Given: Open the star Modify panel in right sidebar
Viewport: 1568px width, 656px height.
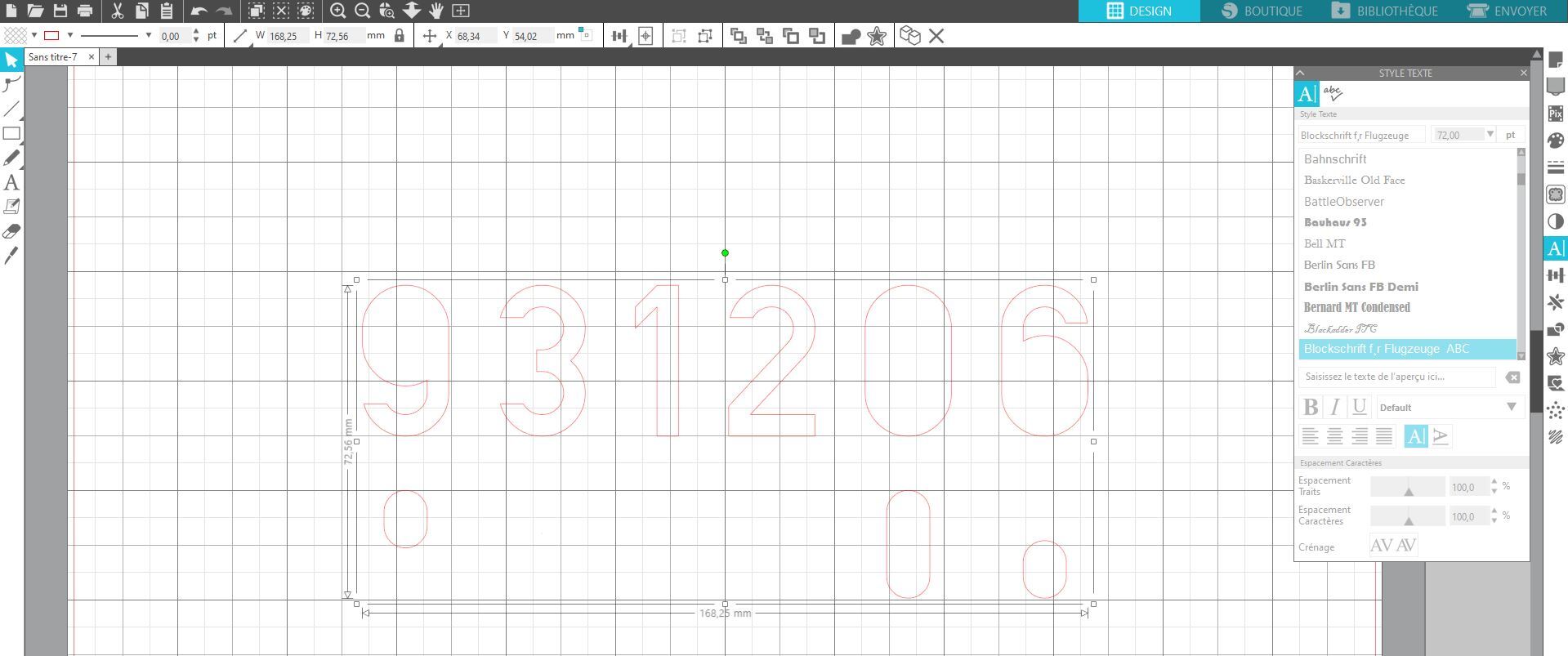Looking at the screenshot, I should click(x=1556, y=357).
